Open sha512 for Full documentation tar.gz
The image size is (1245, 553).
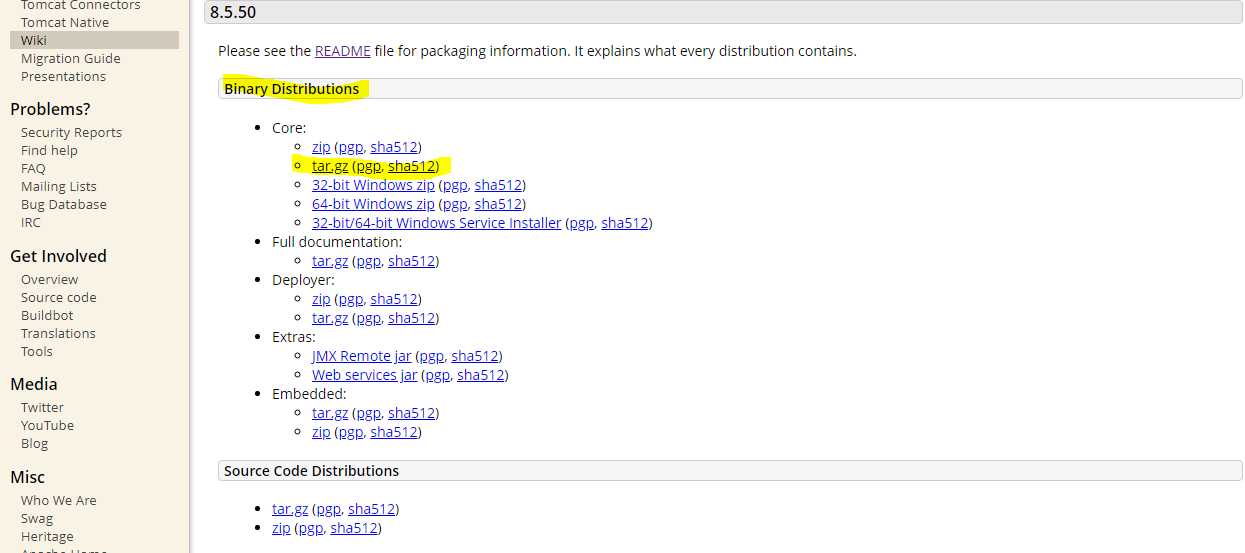coord(411,261)
